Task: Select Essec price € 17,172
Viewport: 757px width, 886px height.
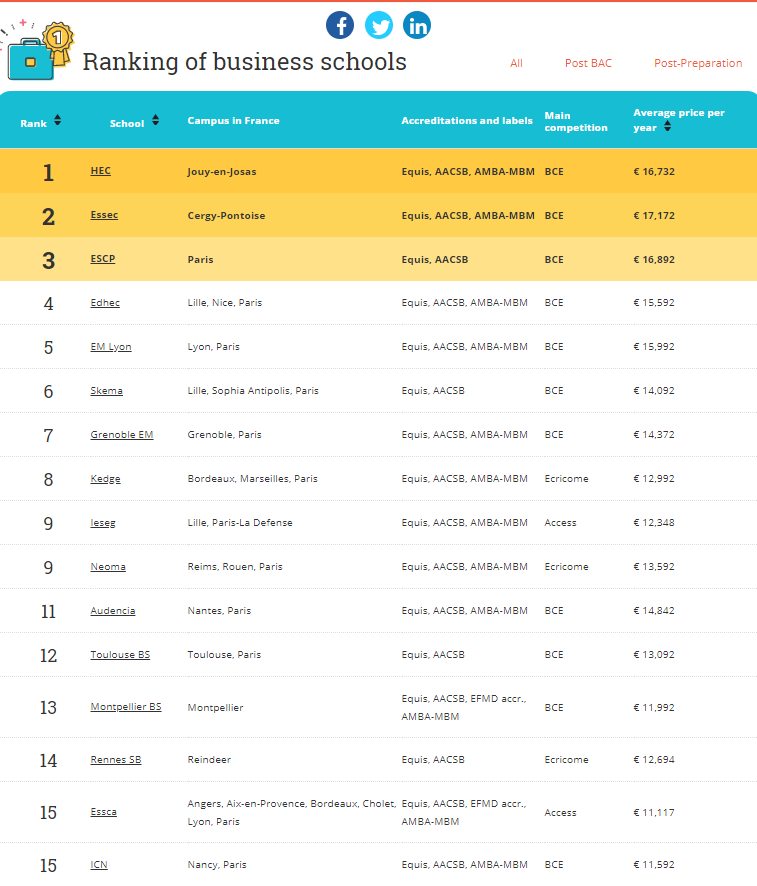Action: (x=654, y=216)
